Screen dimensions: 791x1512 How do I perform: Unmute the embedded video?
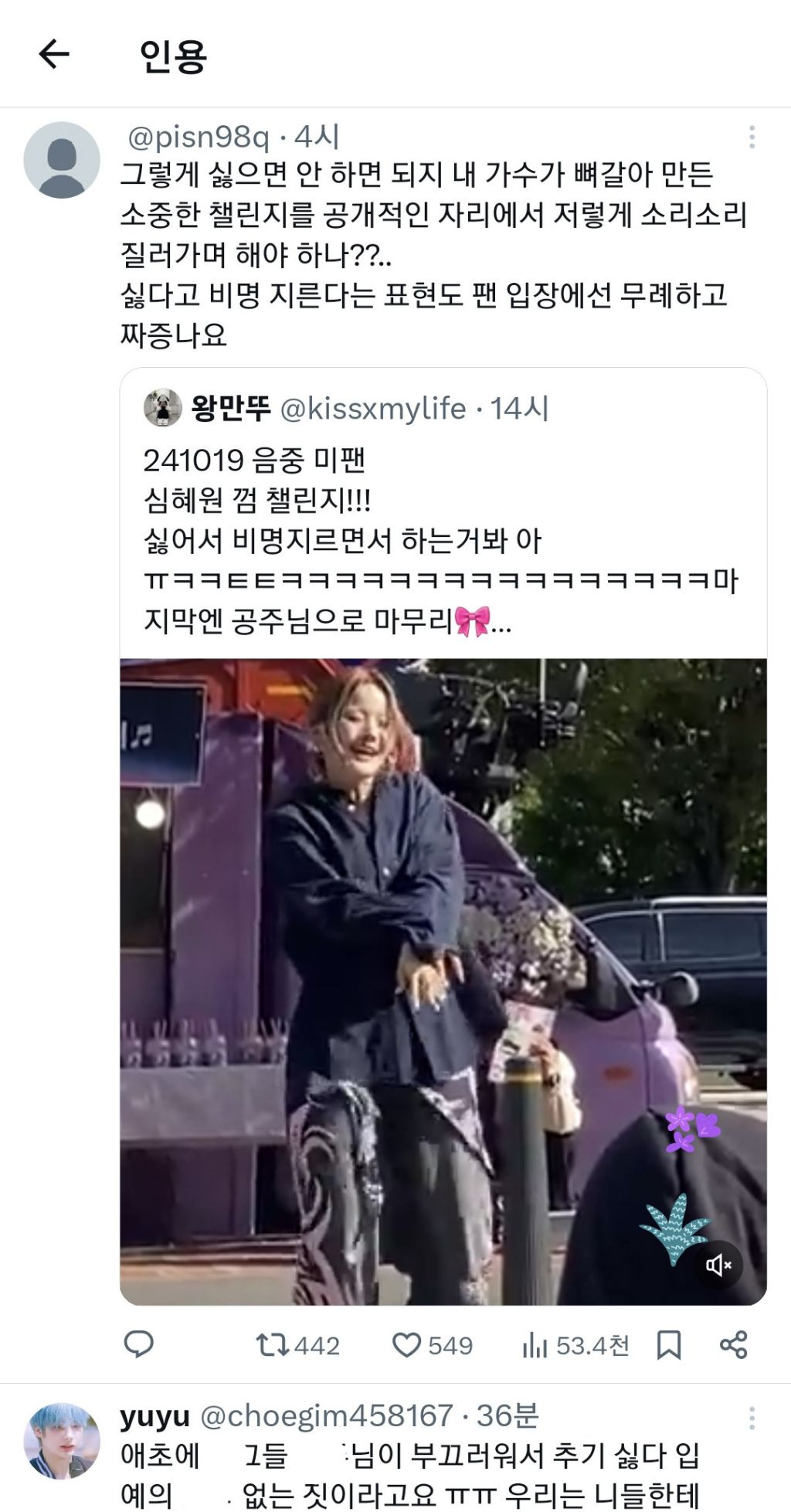coord(718,1265)
